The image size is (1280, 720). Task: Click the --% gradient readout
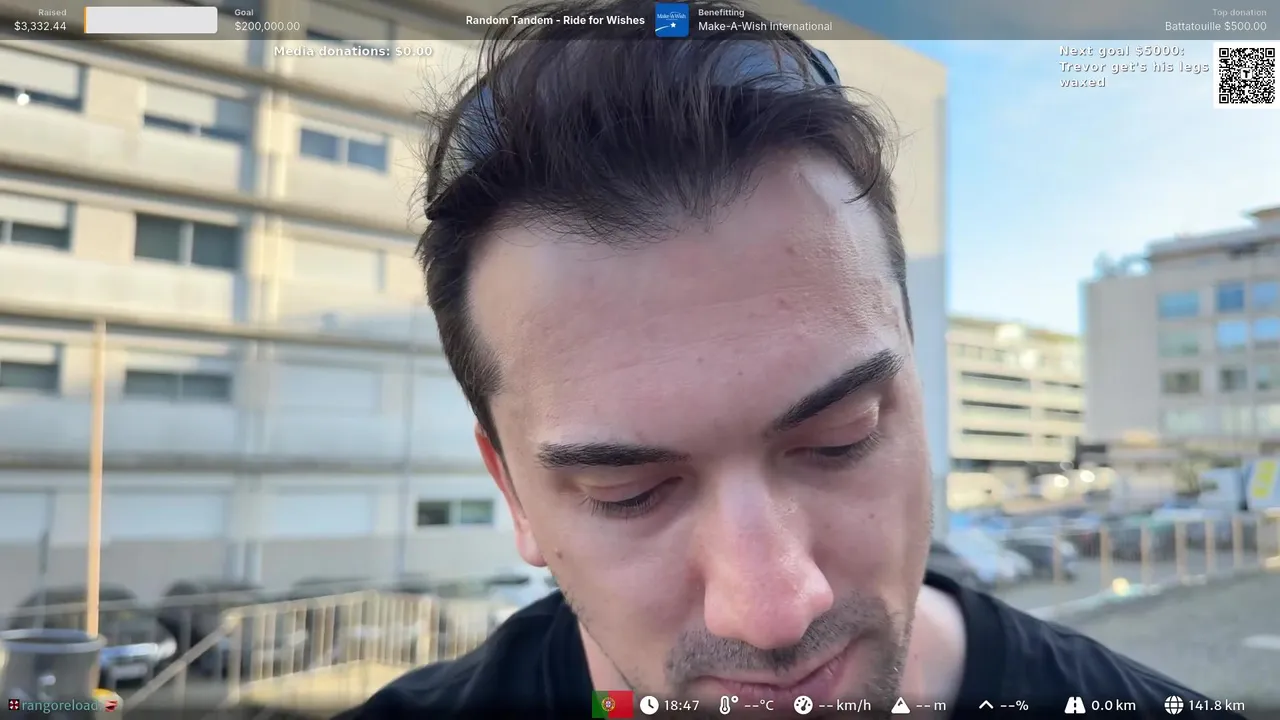[x=1014, y=705]
